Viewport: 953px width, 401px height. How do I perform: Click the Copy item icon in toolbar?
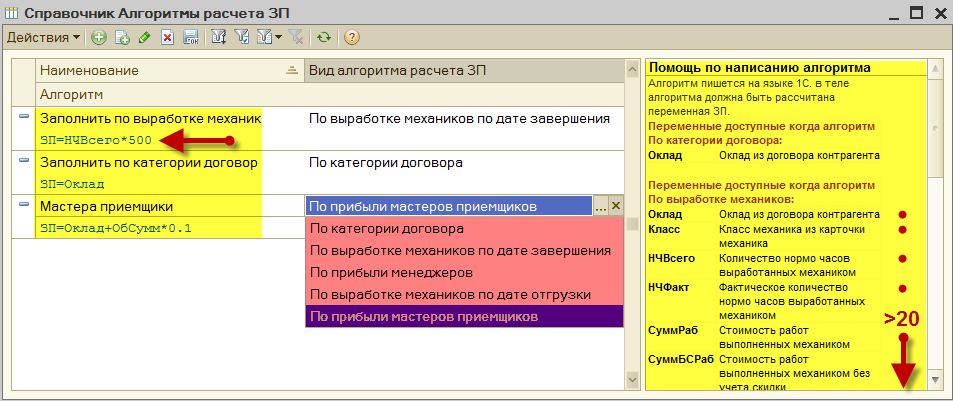click(x=121, y=37)
